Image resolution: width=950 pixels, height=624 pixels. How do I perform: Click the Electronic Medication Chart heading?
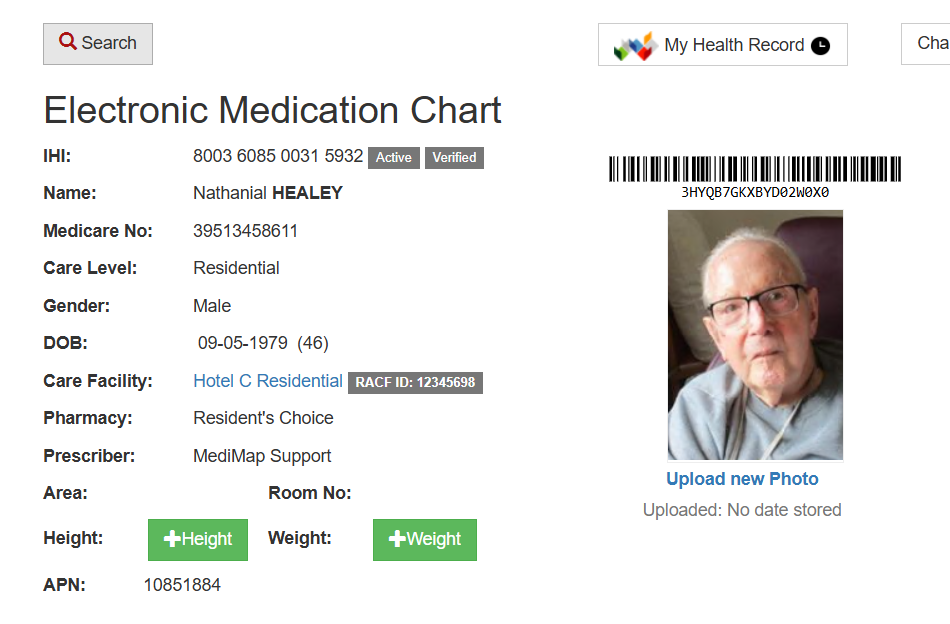click(x=272, y=110)
